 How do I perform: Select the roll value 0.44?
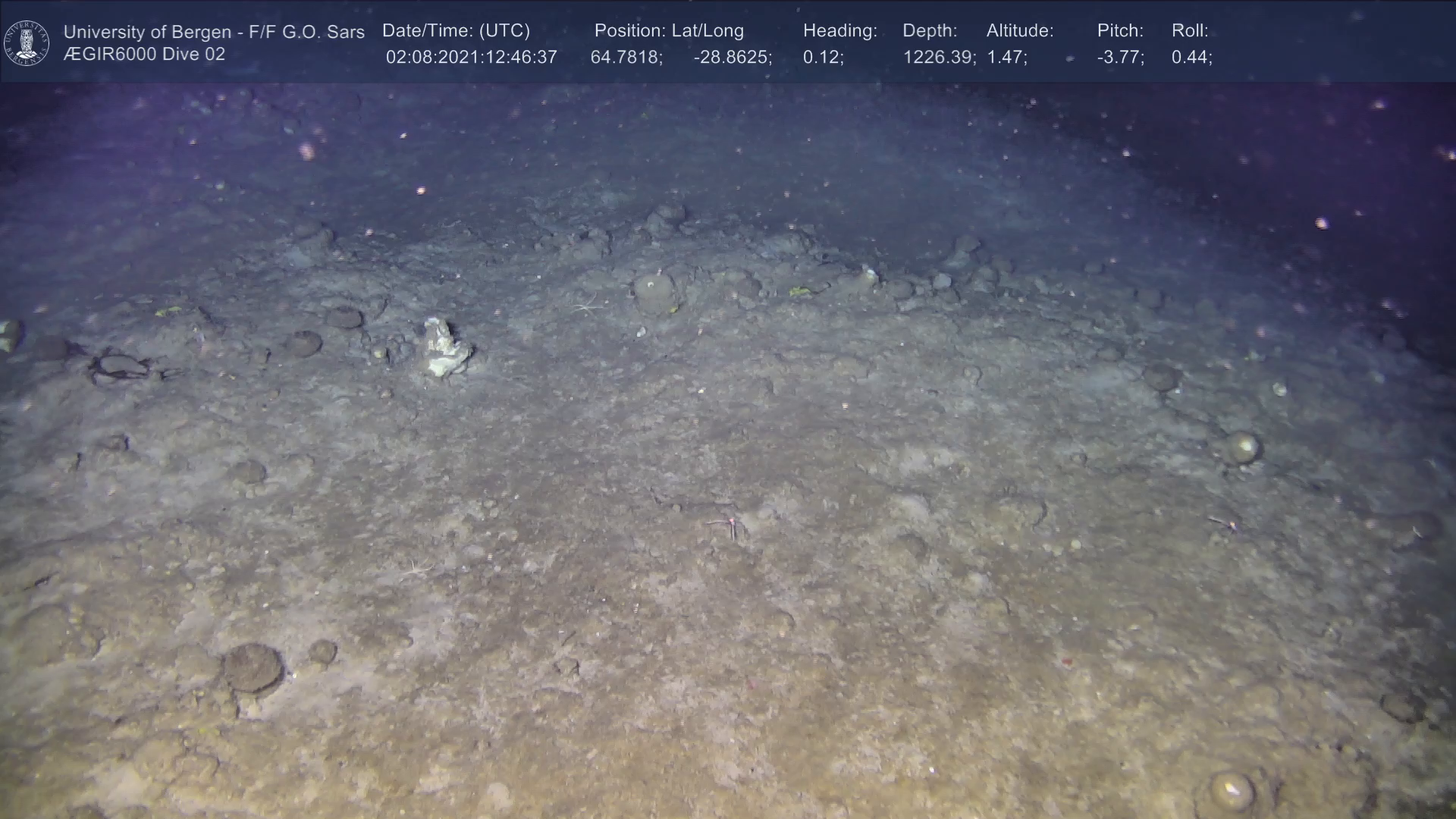[1191, 58]
